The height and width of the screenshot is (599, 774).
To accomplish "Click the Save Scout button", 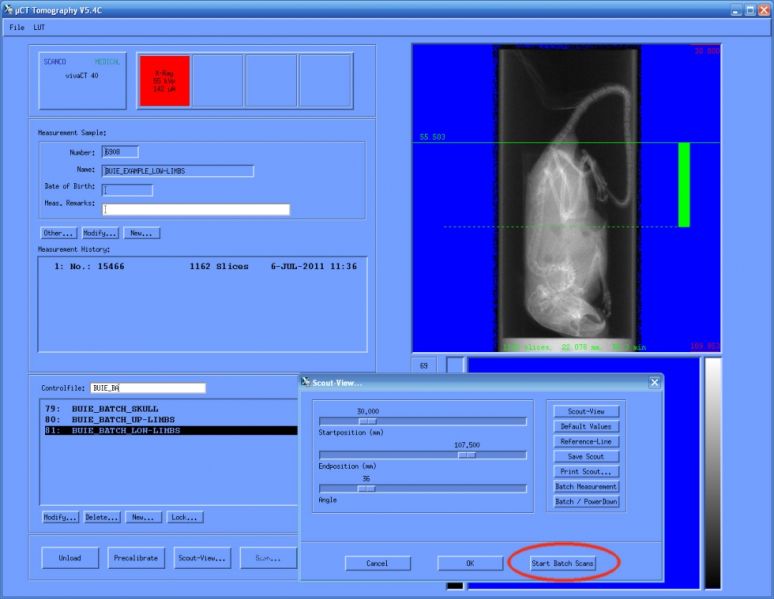I will tap(586, 457).
